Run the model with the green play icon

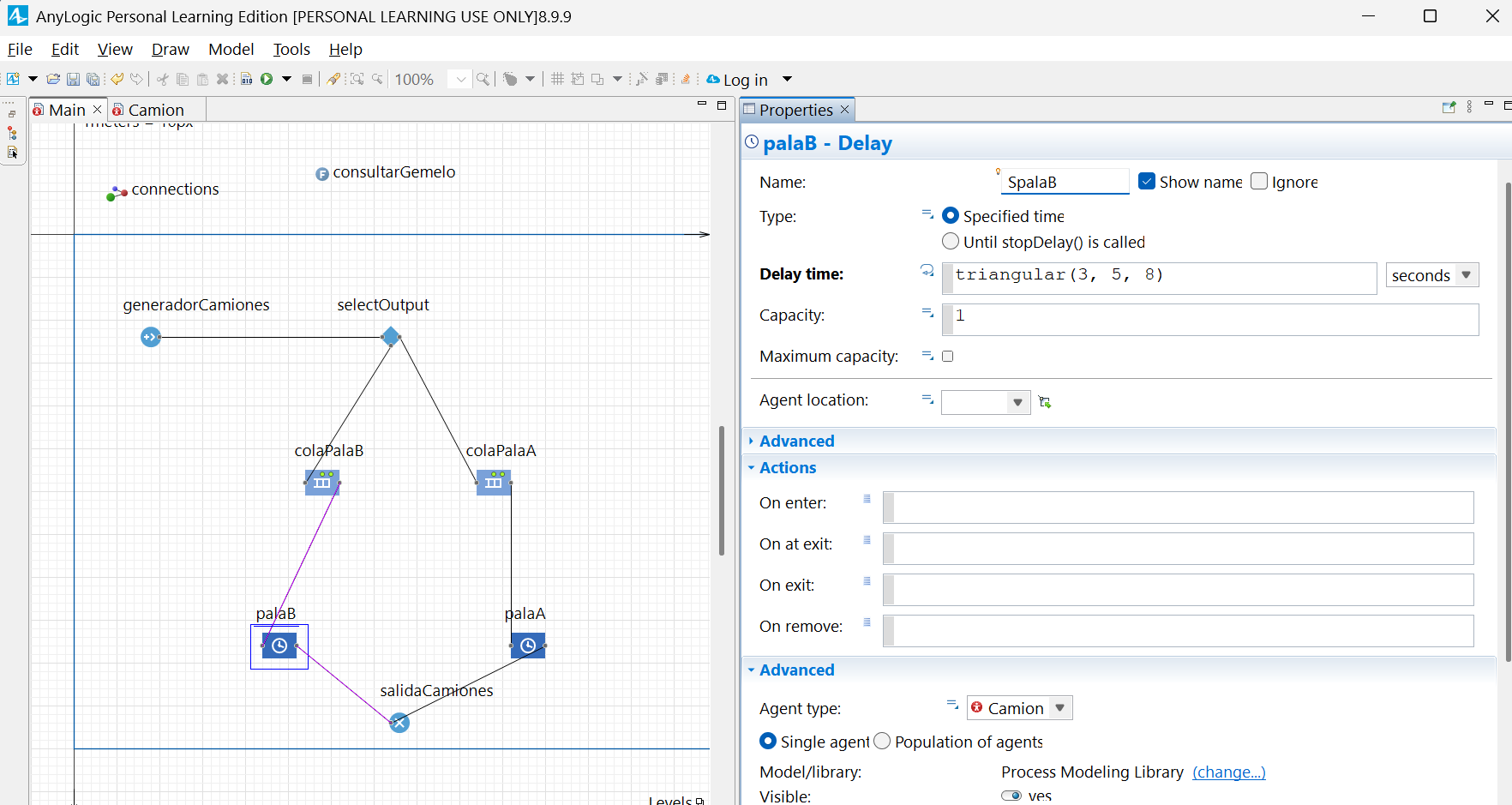tap(267, 80)
